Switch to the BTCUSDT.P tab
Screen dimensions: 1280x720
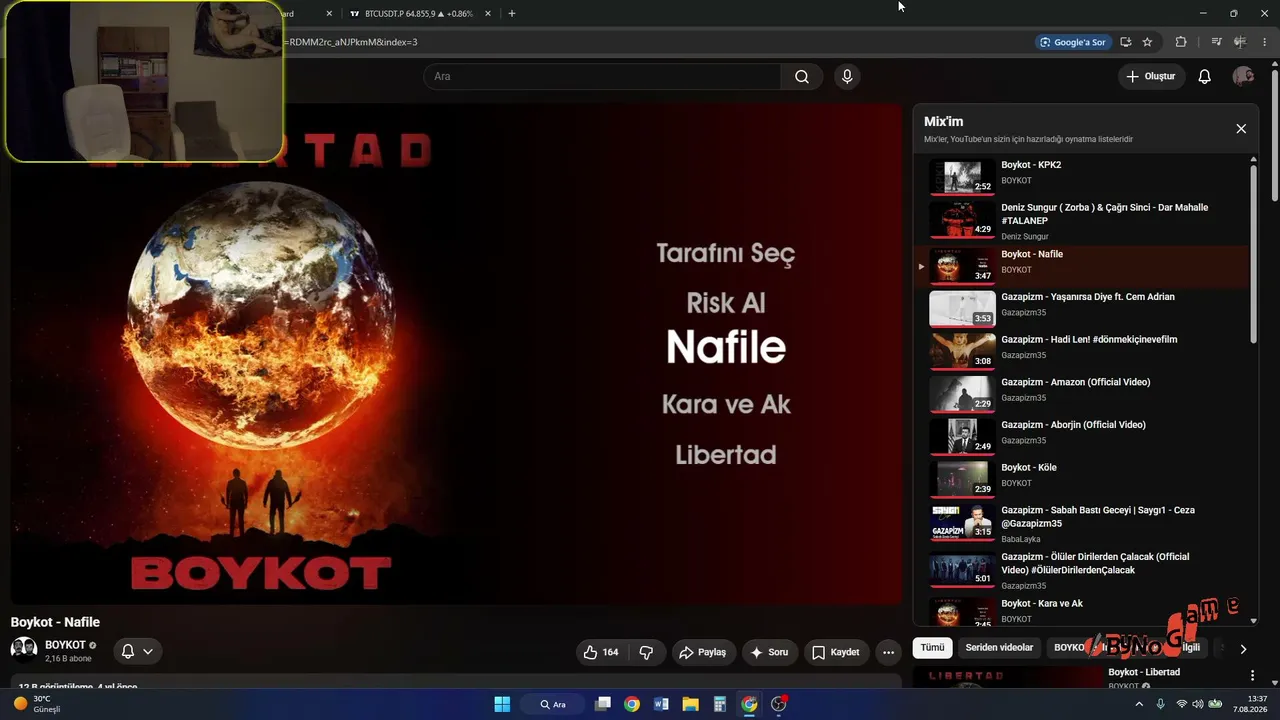click(421, 14)
